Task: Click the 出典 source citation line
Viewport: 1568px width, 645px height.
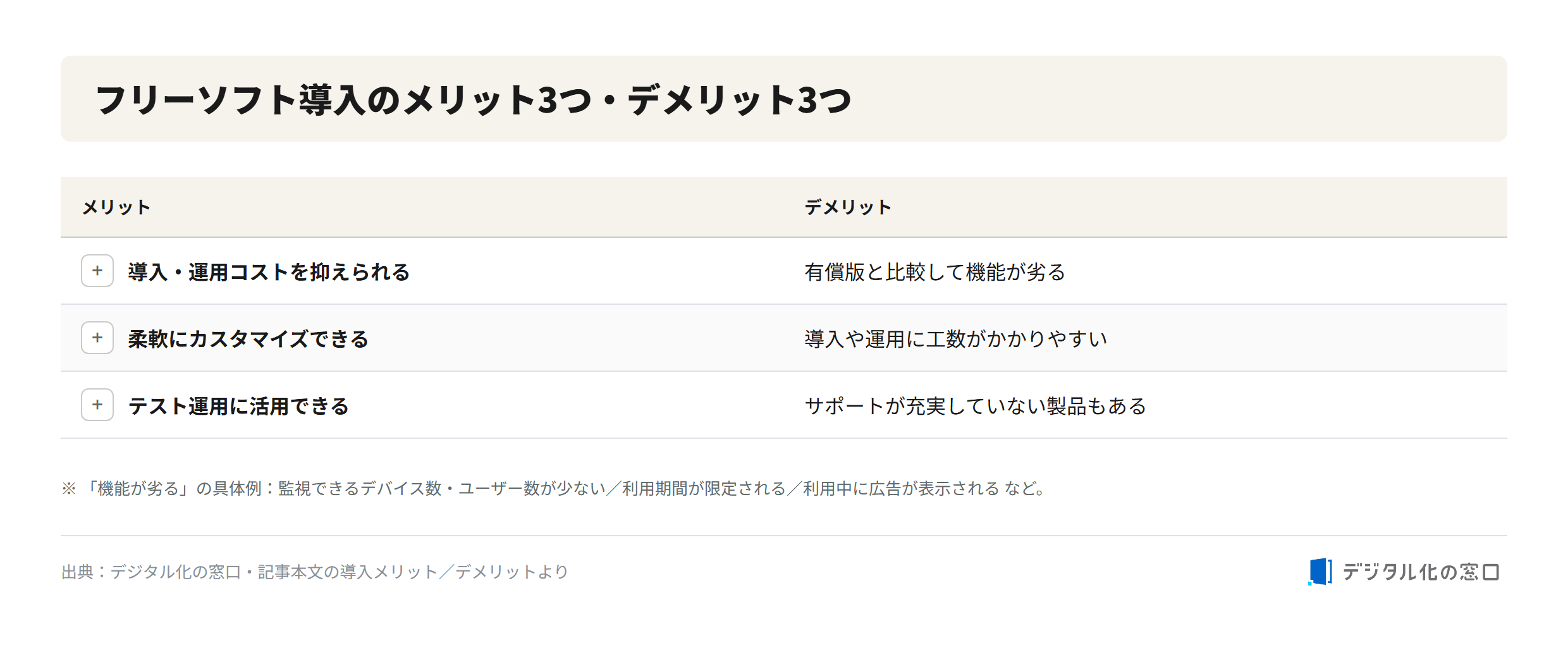Action: coord(315,572)
